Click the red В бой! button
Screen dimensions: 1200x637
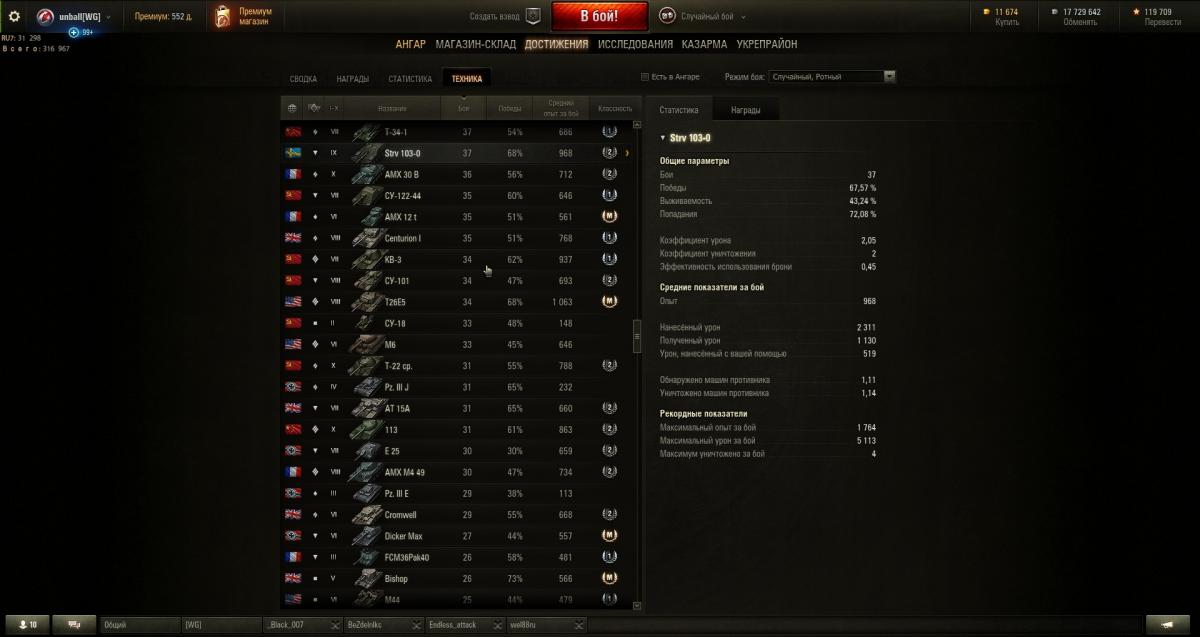click(600, 16)
